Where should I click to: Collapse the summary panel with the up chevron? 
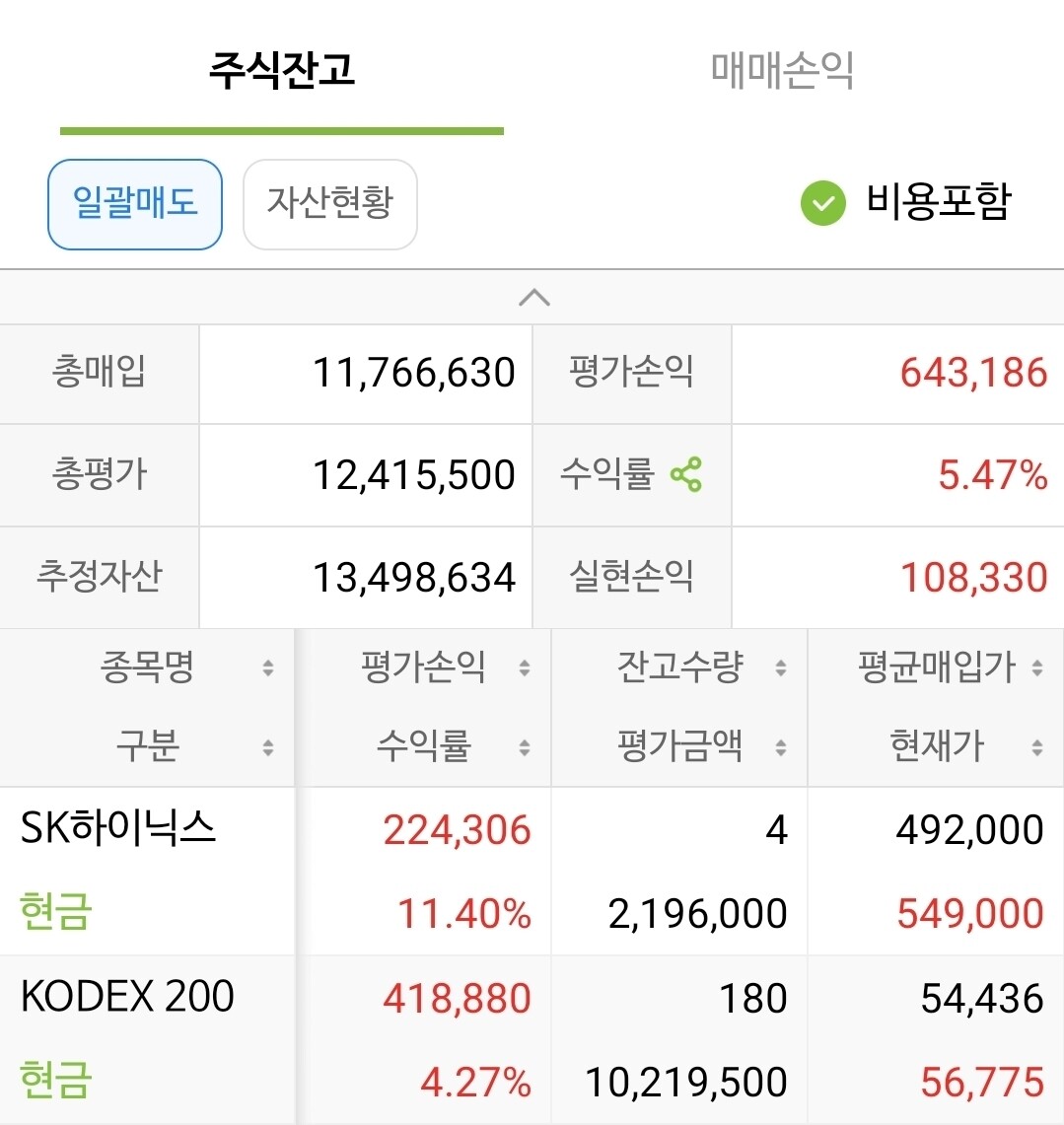tap(534, 297)
